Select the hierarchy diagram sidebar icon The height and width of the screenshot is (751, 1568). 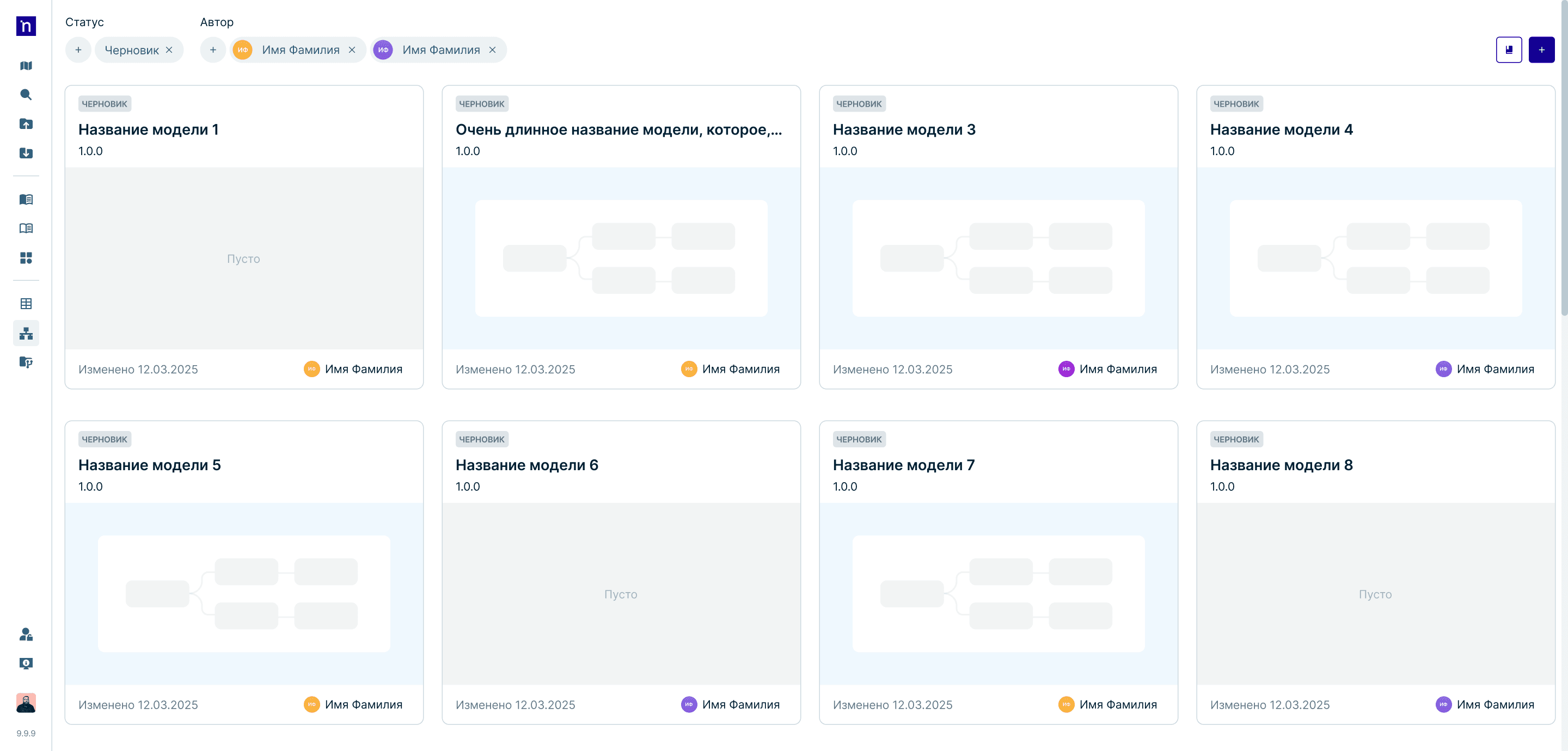pos(26,334)
